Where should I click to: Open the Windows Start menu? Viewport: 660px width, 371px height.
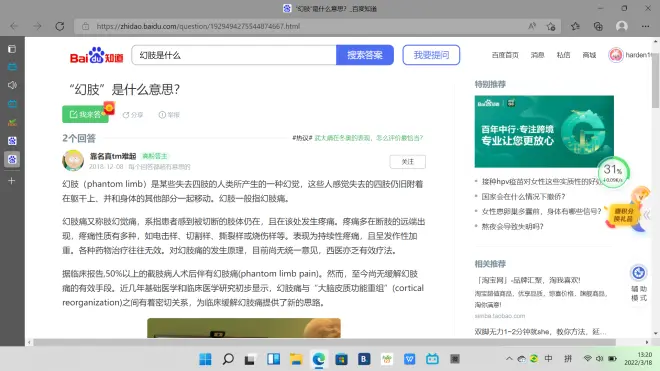tap(205, 359)
